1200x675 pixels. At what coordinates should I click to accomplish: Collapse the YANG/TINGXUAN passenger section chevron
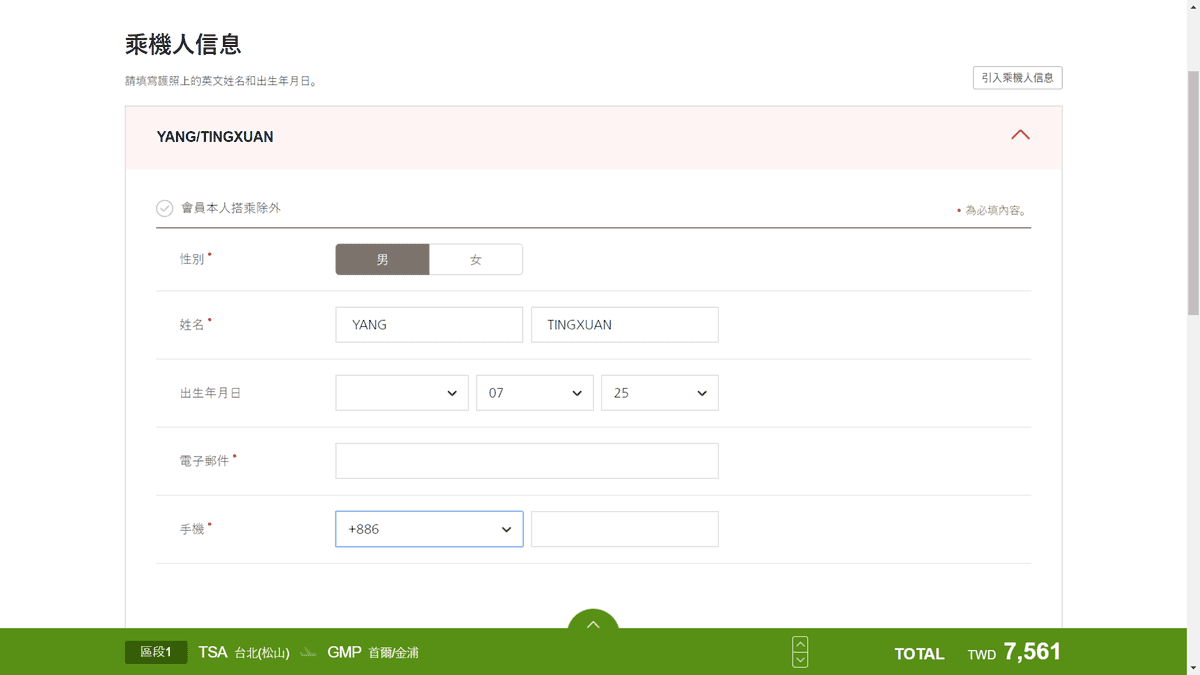pyautogui.click(x=1020, y=135)
